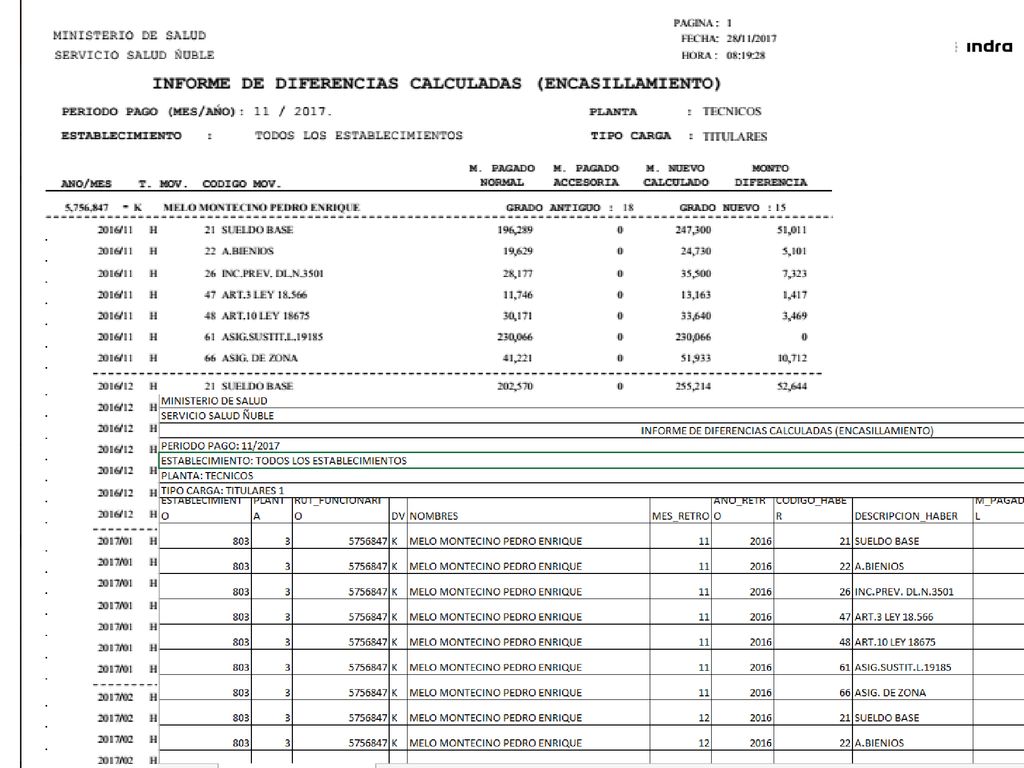Click the calculated amount 255,214
Image resolution: width=1024 pixels, height=768 pixels.
click(x=694, y=386)
